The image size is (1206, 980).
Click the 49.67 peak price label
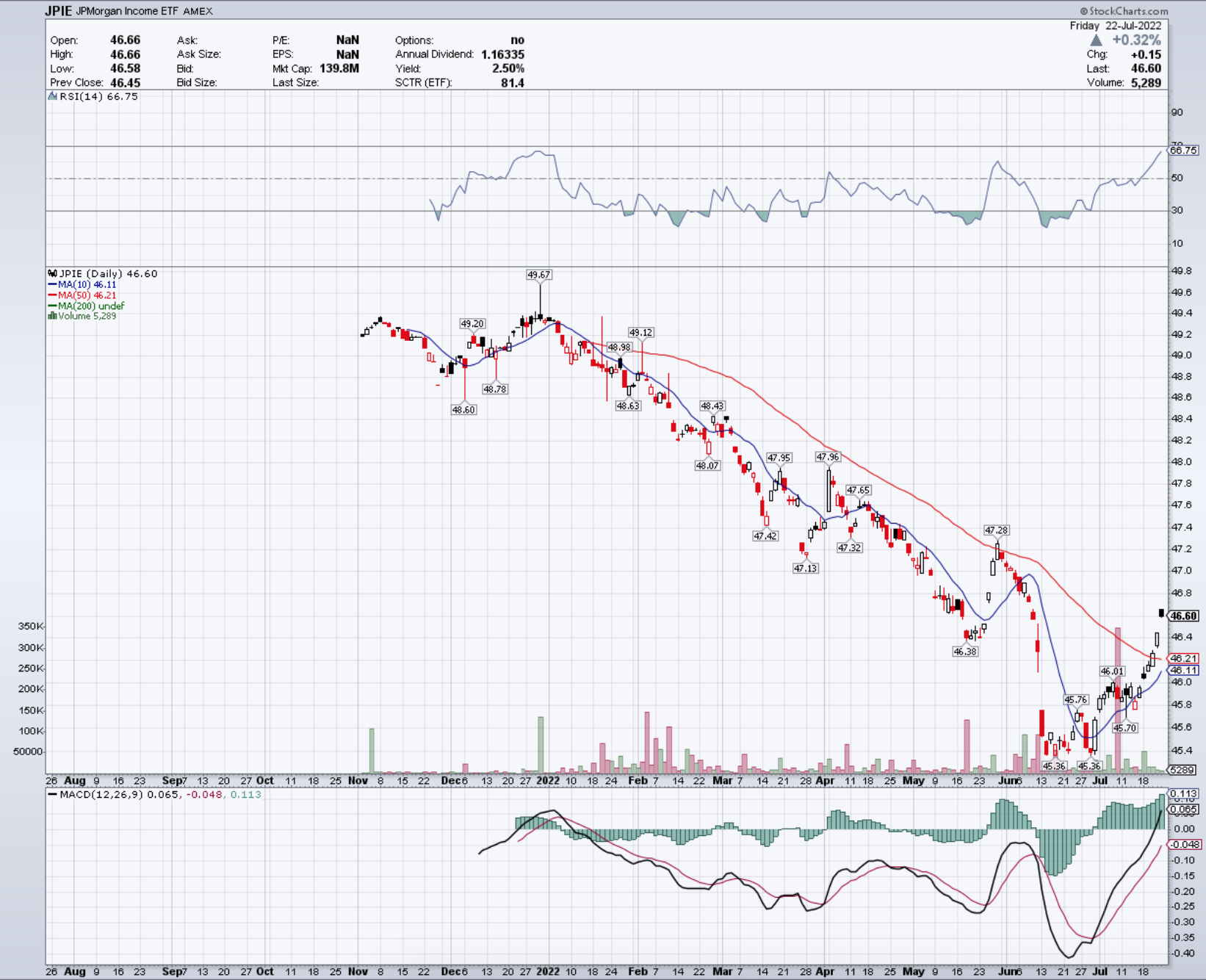coord(538,275)
